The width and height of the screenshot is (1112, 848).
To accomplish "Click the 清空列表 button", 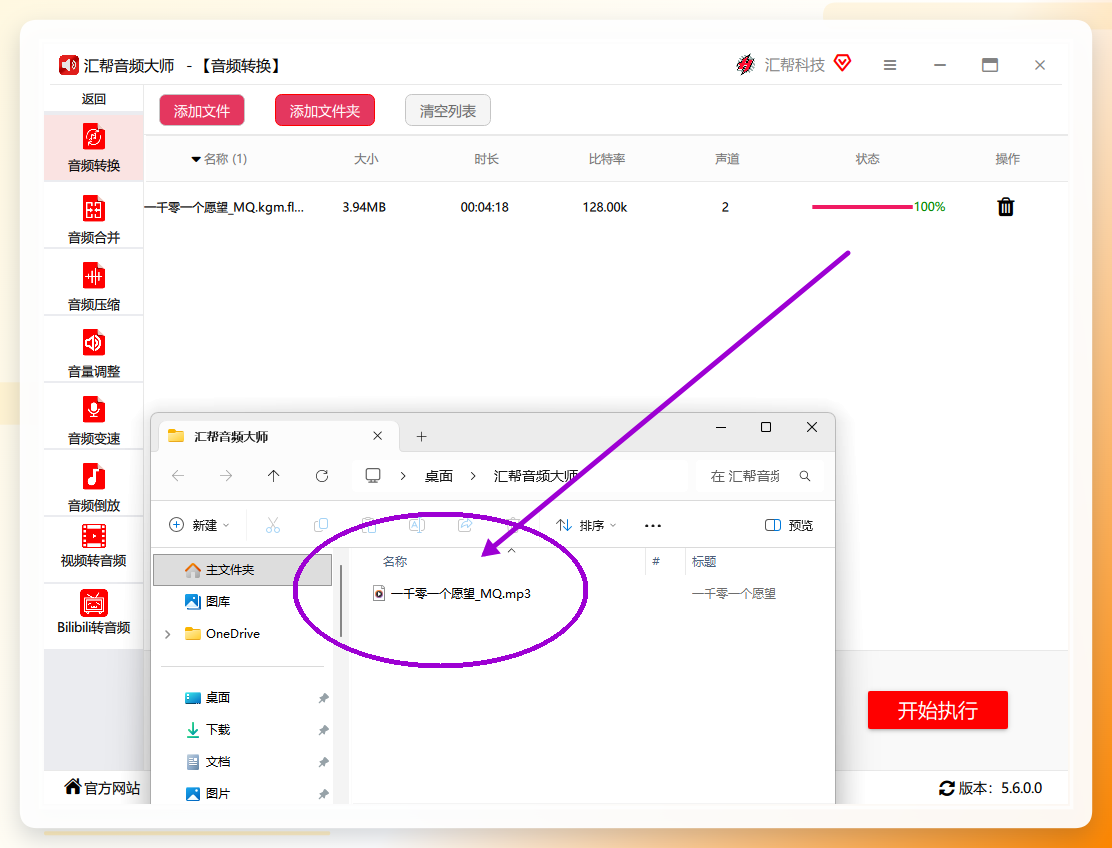I will (x=447, y=111).
